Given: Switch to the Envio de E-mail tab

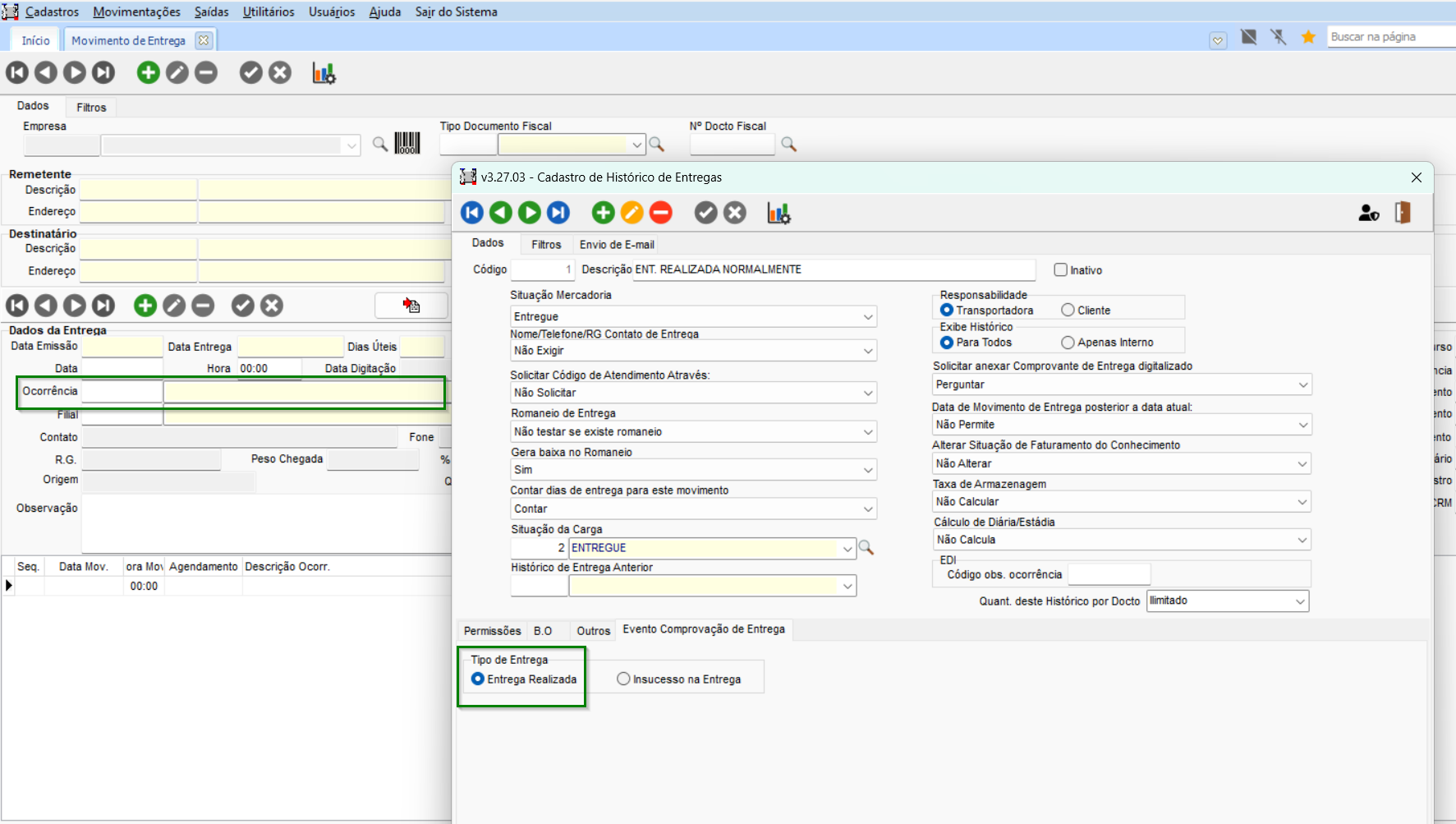Looking at the screenshot, I should (x=617, y=245).
